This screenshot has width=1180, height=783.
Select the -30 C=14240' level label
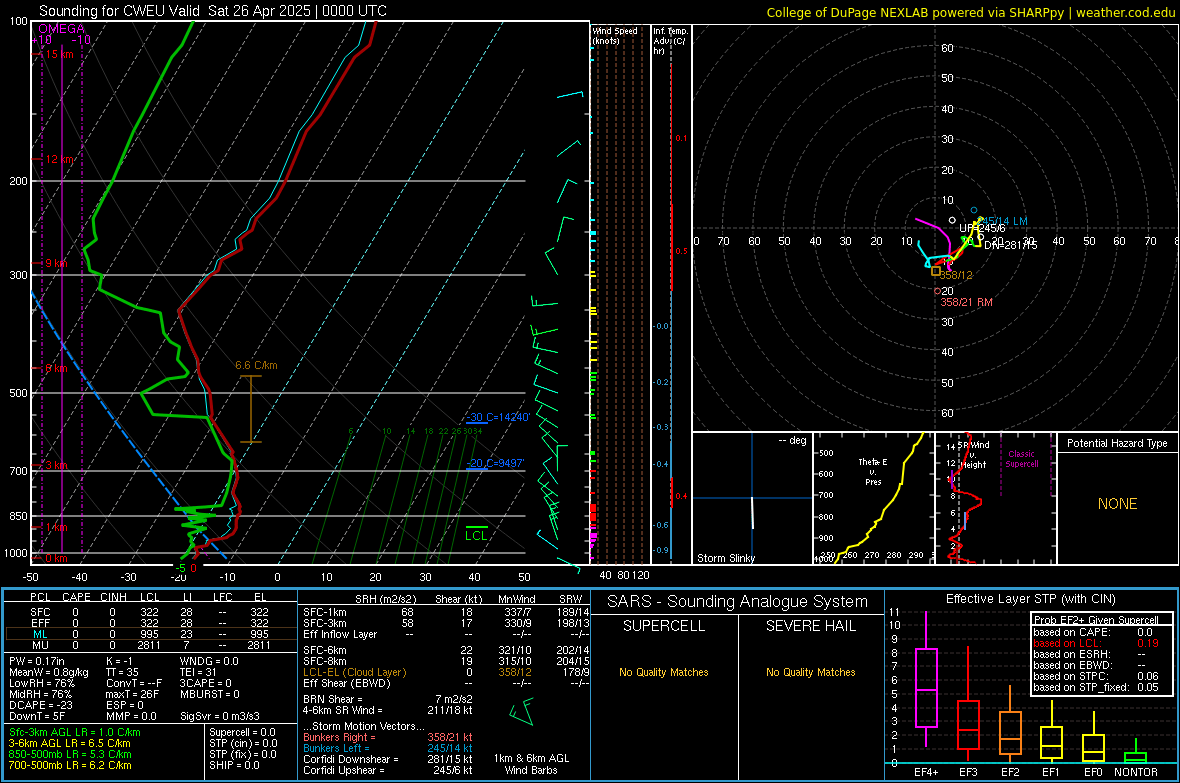(497, 417)
